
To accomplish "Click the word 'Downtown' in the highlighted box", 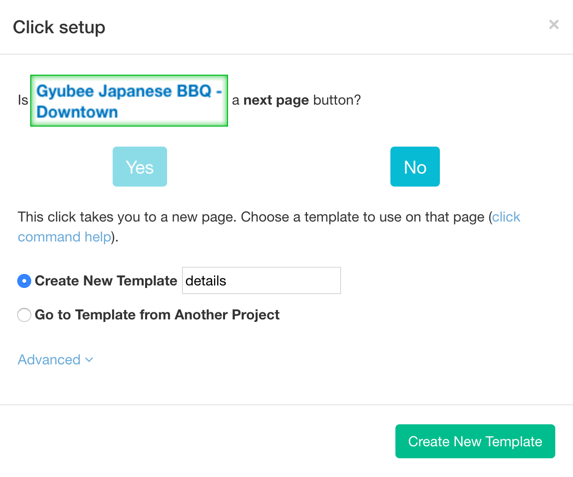I will click(x=77, y=112).
